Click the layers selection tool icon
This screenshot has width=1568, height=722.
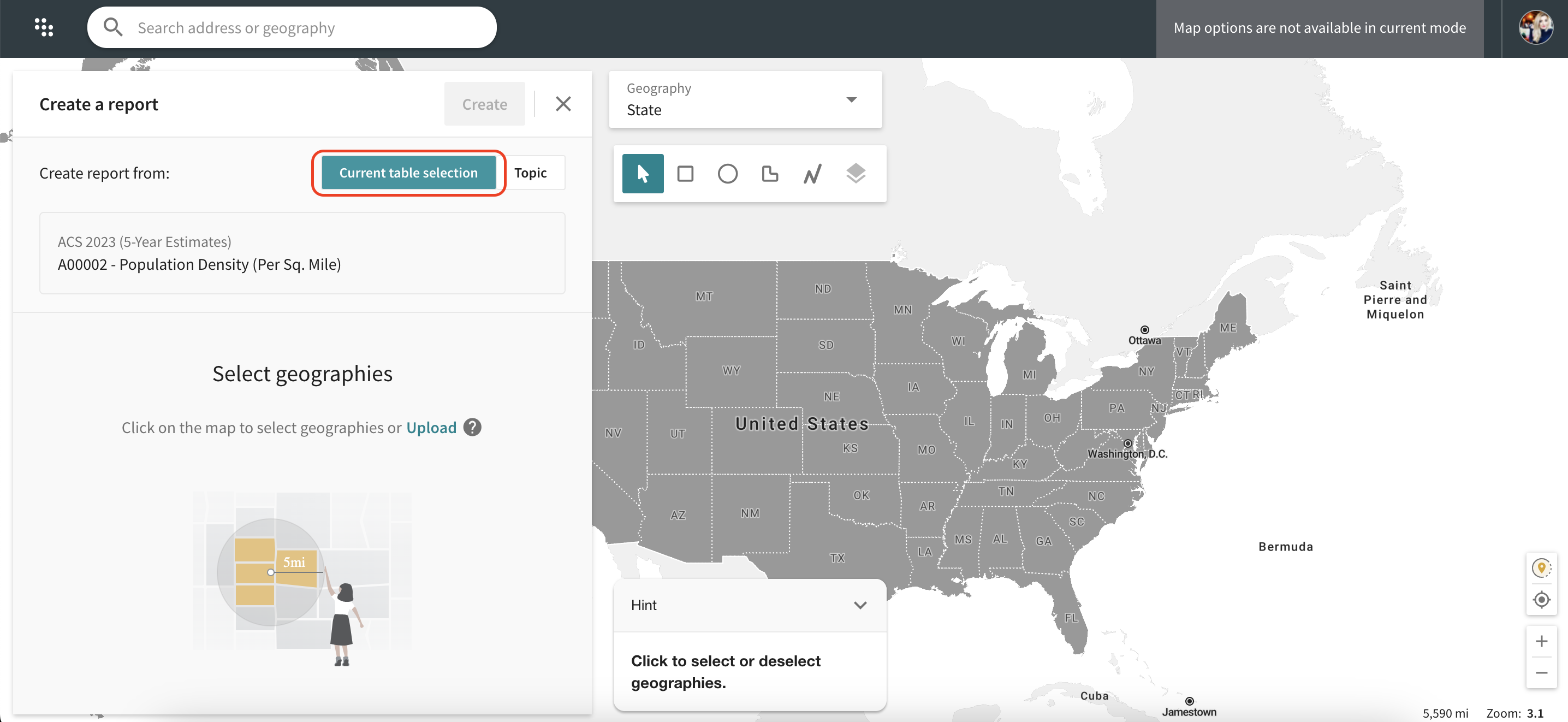click(x=855, y=174)
